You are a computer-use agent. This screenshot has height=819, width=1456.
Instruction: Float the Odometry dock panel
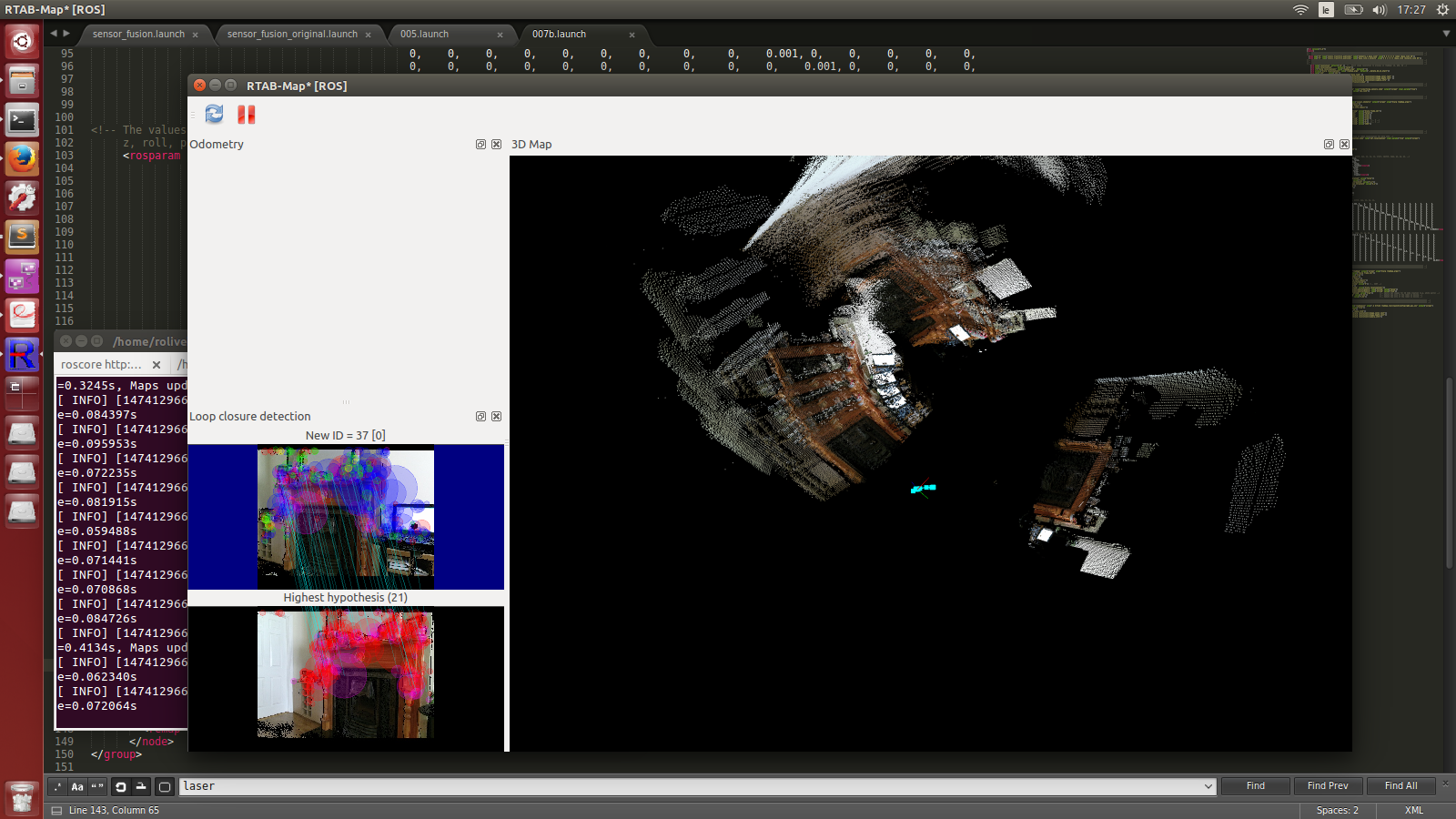coord(480,145)
